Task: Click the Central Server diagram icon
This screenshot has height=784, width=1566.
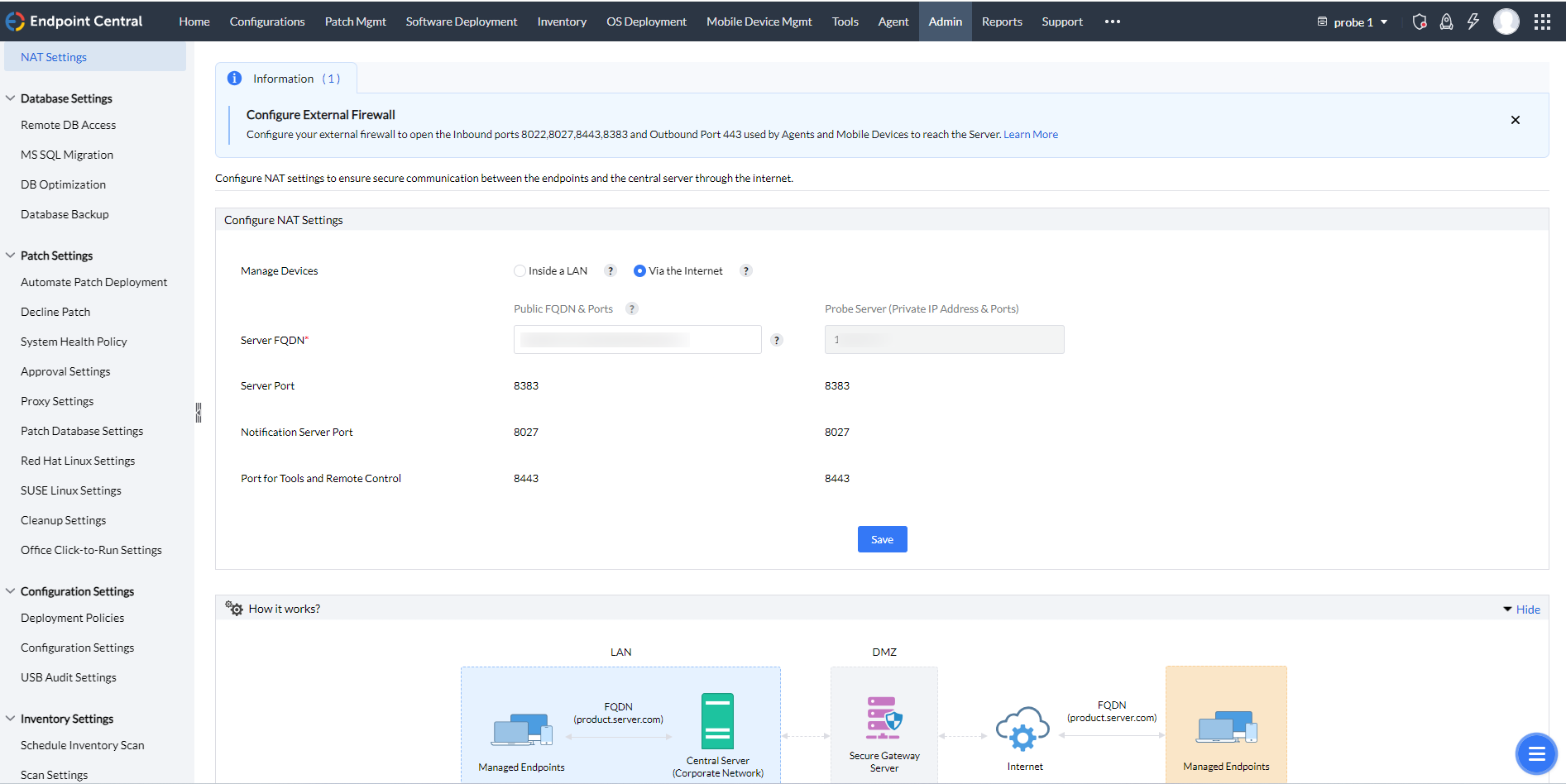Action: (x=717, y=721)
